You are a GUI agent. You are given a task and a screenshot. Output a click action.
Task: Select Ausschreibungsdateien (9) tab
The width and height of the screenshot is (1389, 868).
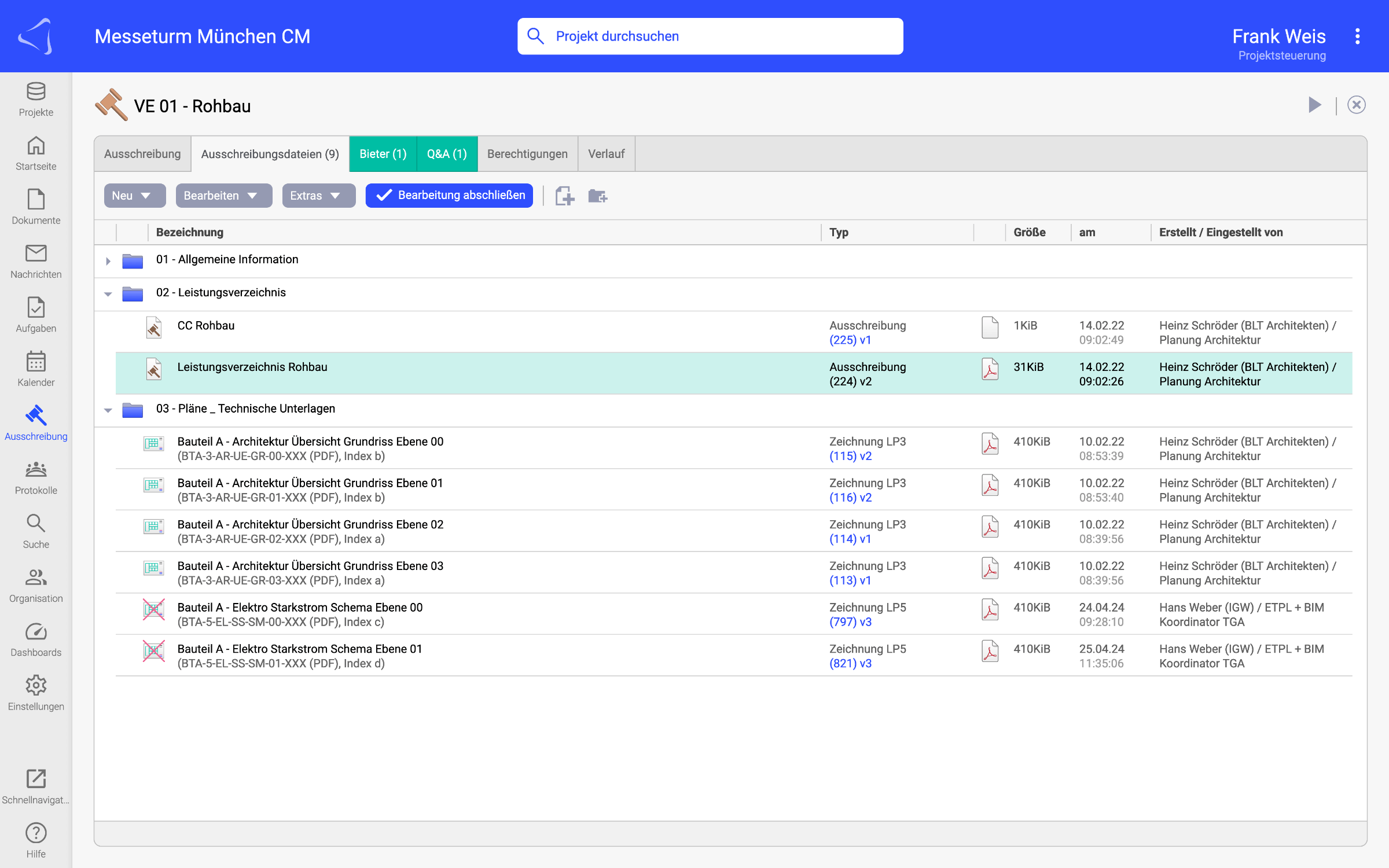point(270,154)
